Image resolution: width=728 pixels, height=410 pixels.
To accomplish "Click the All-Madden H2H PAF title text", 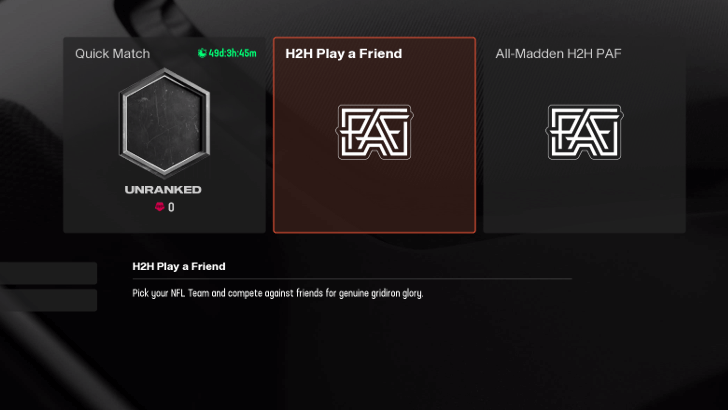I will 558,53.
